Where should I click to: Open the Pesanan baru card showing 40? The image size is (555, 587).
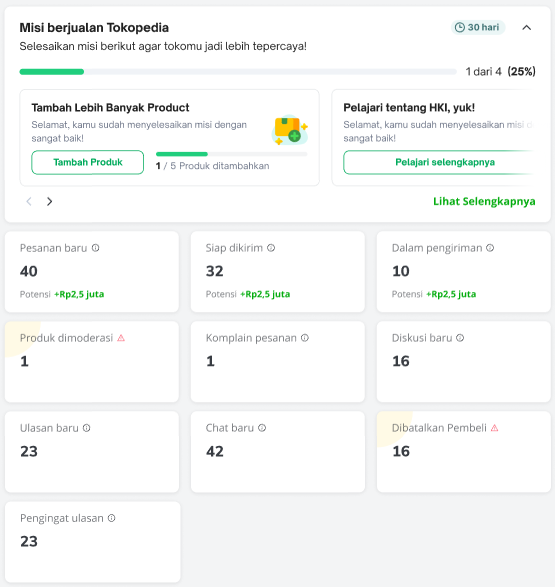pos(92,271)
